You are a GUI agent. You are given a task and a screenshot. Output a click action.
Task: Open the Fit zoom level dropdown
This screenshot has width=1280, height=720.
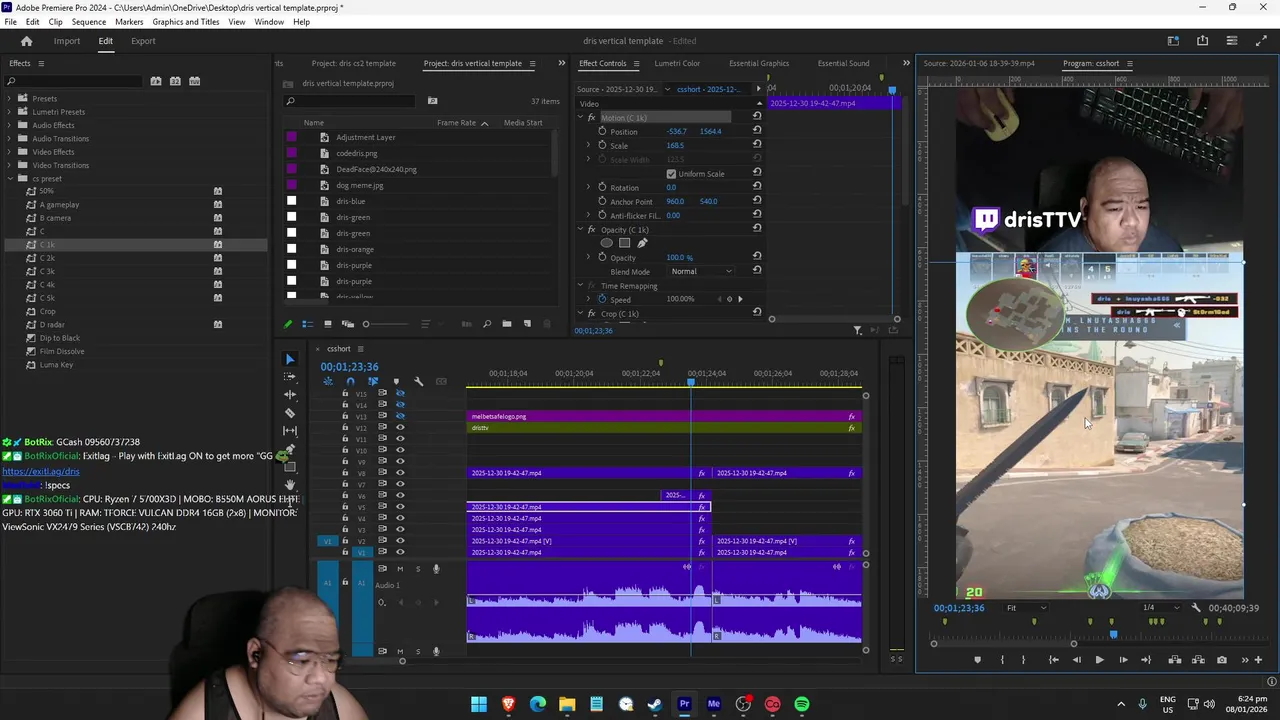click(1026, 608)
